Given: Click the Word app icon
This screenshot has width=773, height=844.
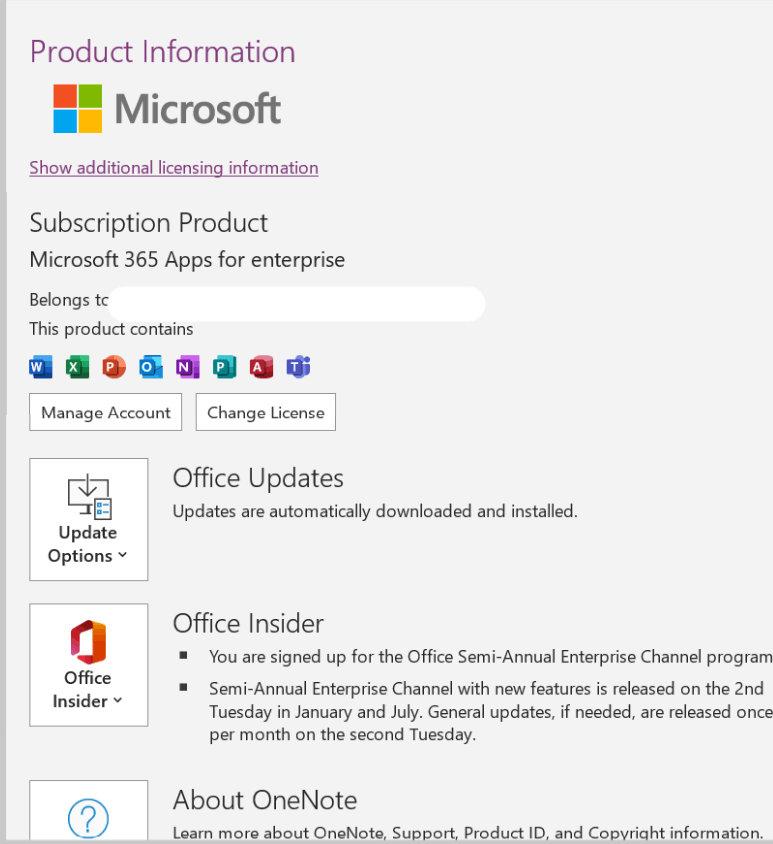Looking at the screenshot, I should pyautogui.click(x=41, y=367).
